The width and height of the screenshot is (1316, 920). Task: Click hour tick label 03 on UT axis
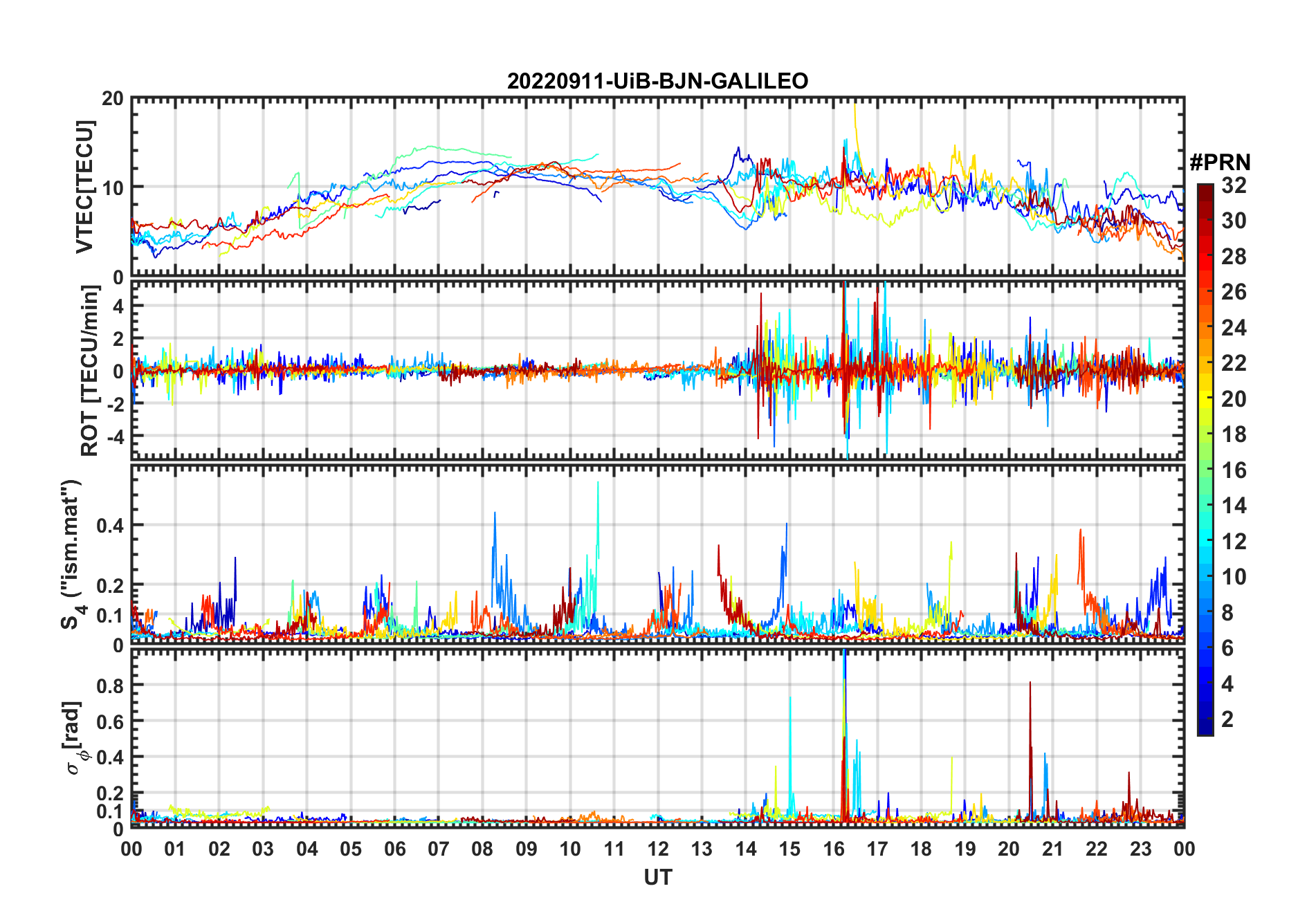click(x=263, y=849)
